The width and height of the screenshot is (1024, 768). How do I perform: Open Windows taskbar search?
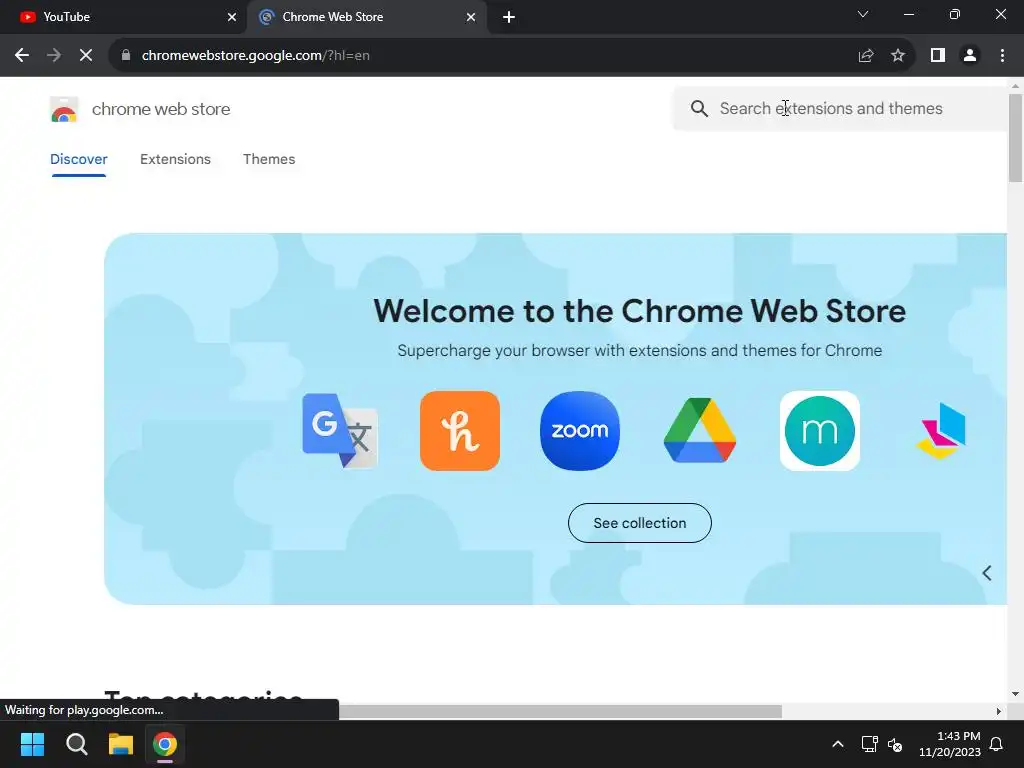[76, 744]
